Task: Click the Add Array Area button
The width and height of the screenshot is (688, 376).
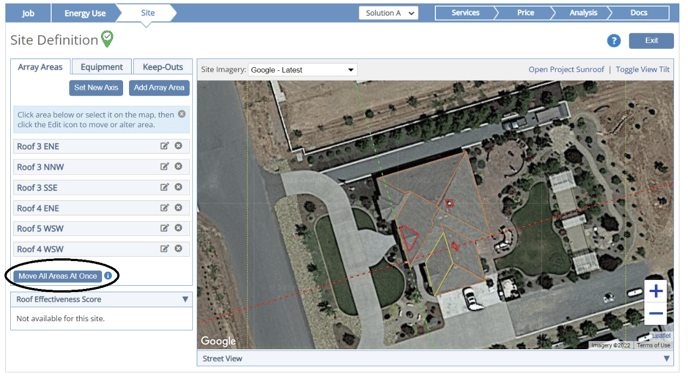Action: click(x=159, y=88)
